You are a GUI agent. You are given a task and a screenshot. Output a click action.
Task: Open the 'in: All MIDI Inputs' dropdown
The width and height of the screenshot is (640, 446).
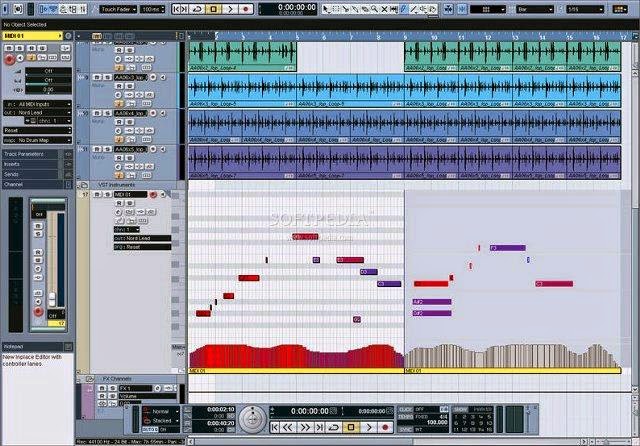click(38, 104)
